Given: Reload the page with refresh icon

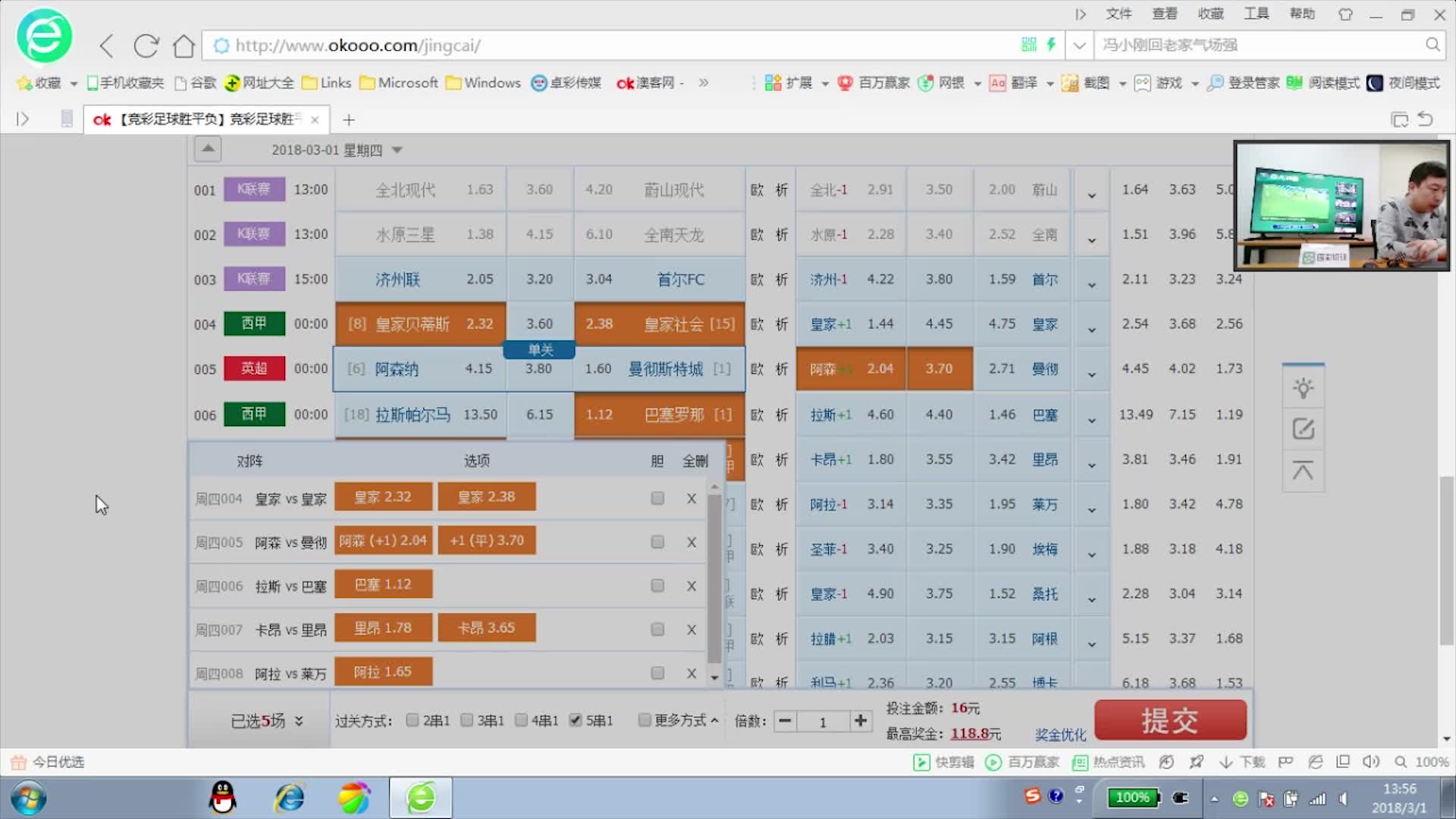Looking at the screenshot, I should point(146,46).
